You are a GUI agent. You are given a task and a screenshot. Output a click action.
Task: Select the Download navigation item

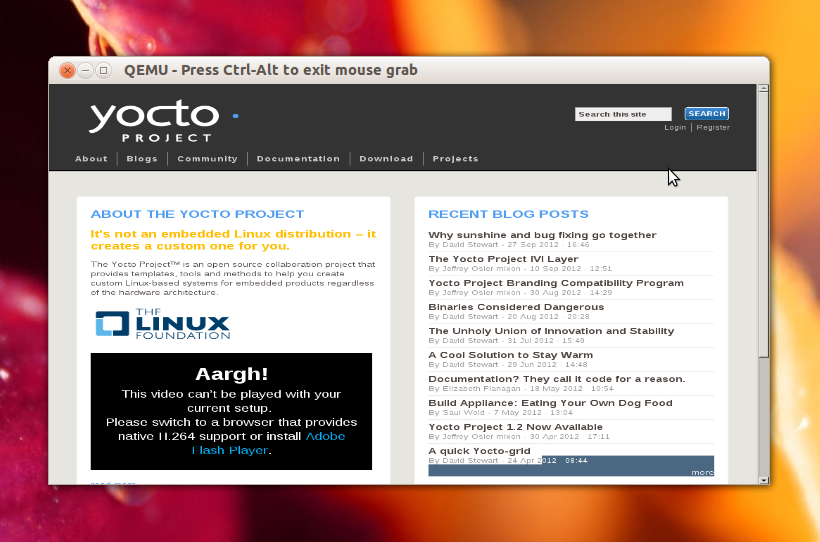(x=386, y=159)
